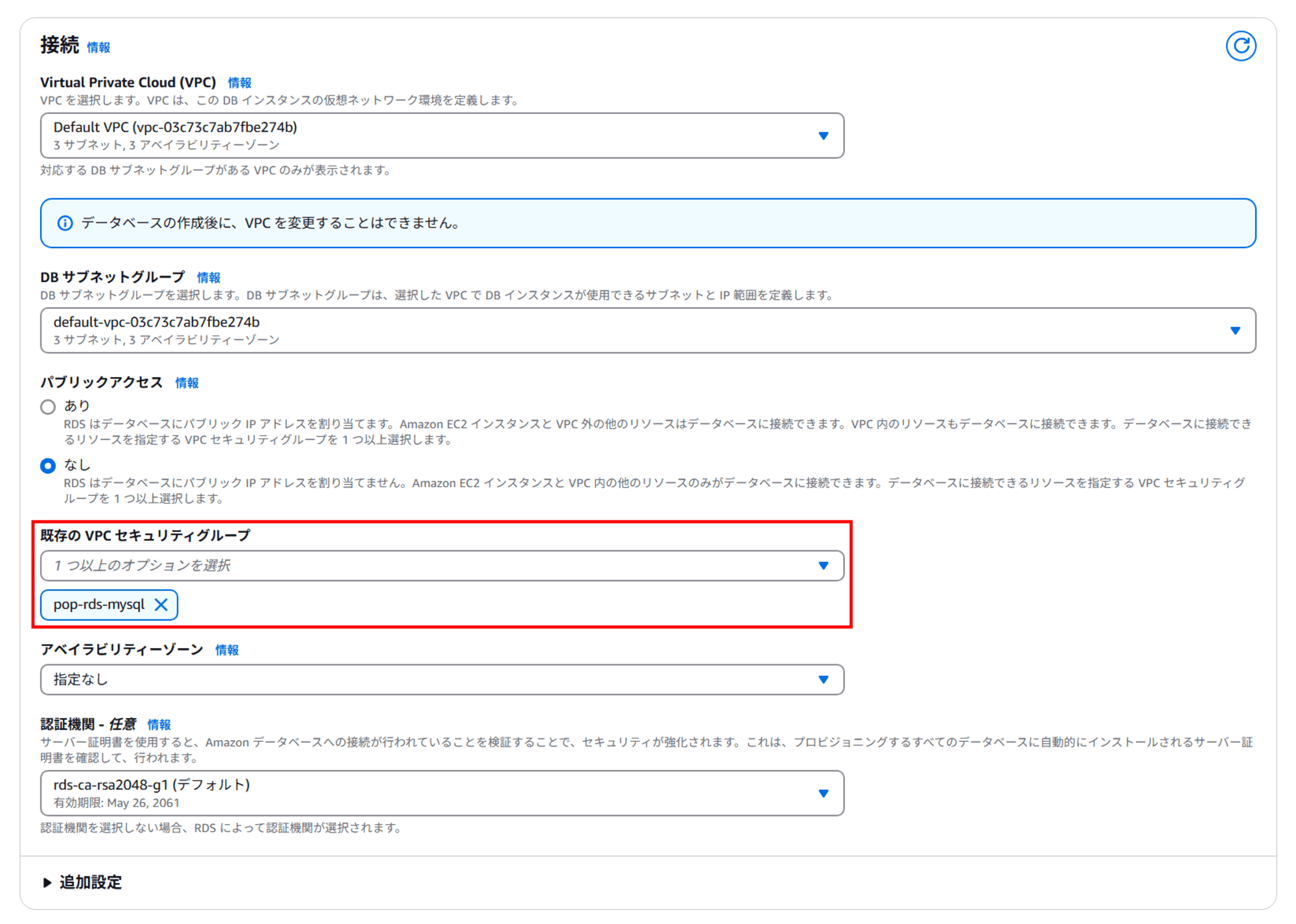Viewport: 1296px width, 924px height.
Task: Click the pop-rds-mysql tag label
Action: click(x=99, y=605)
